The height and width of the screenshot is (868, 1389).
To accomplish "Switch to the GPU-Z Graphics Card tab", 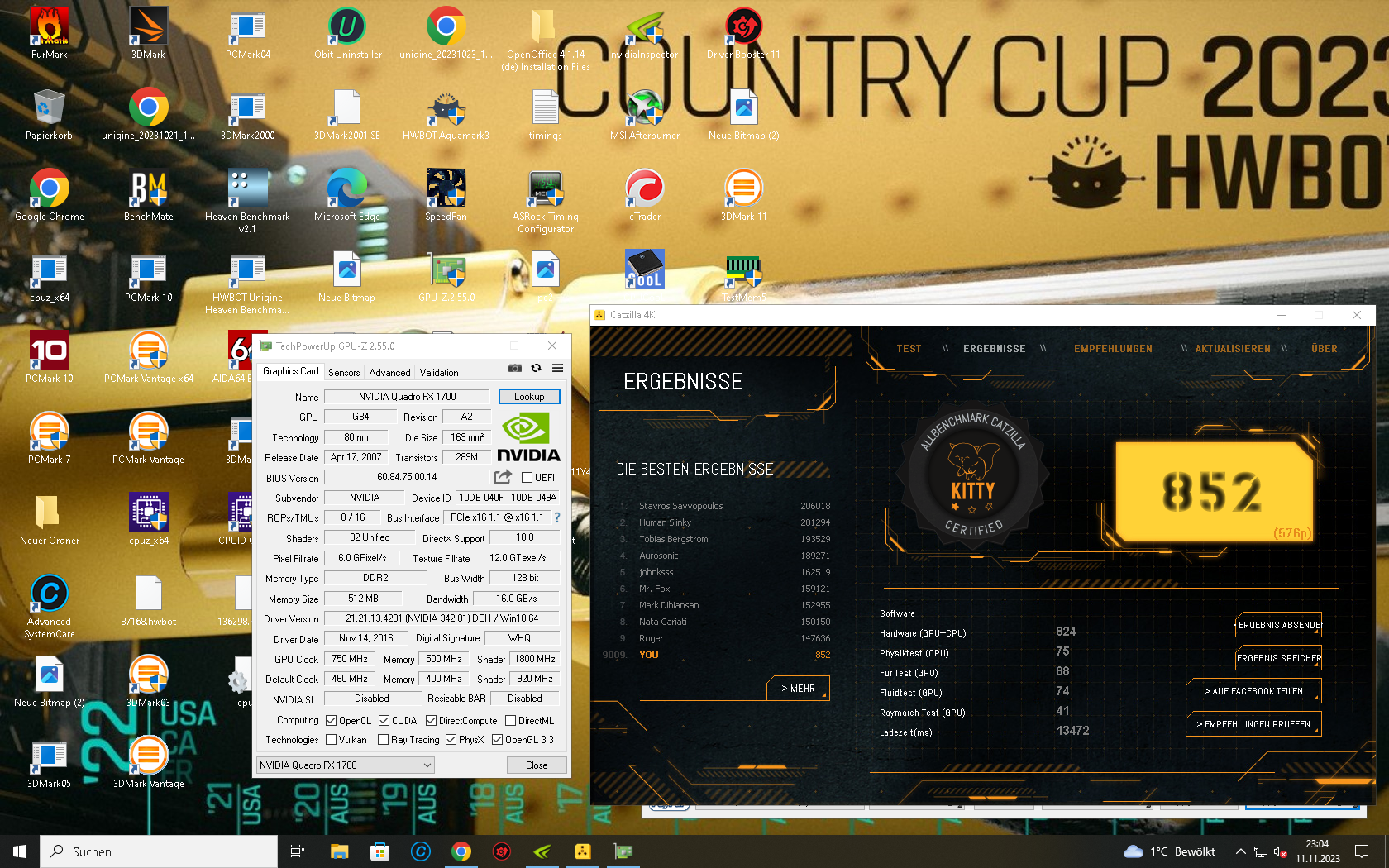I will pos(290,371).
